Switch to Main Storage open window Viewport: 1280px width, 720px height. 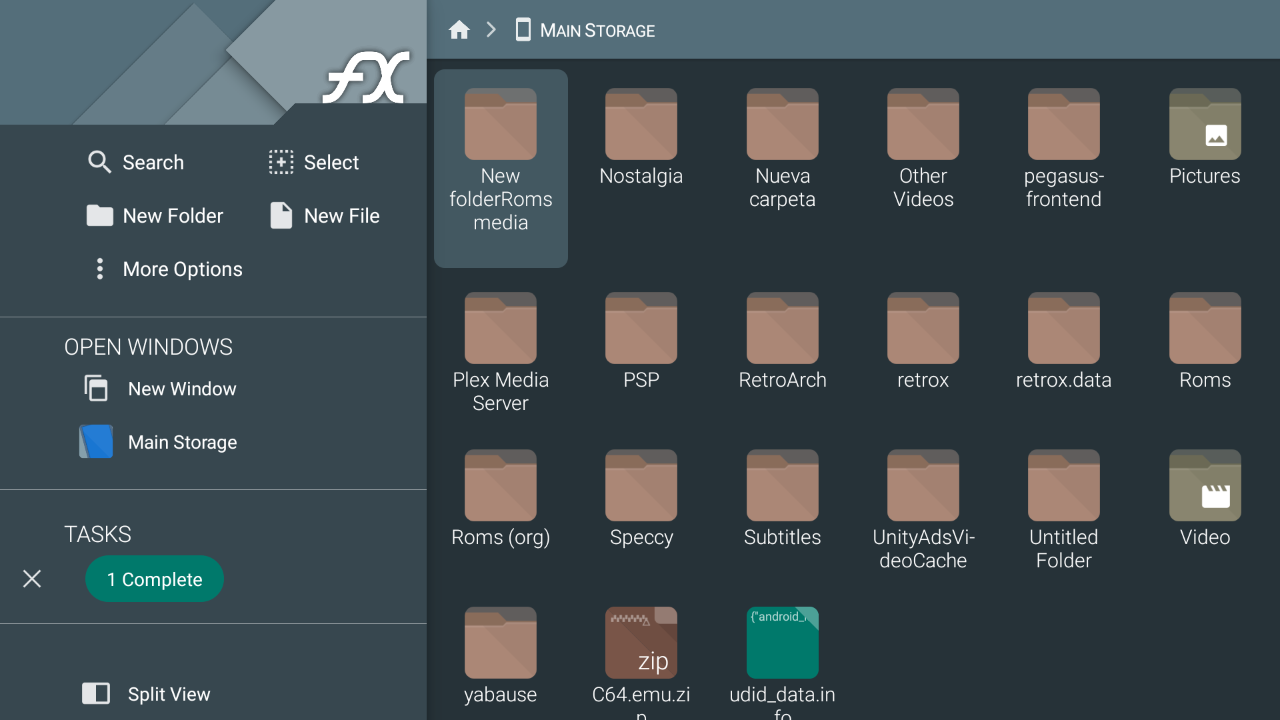160,442
